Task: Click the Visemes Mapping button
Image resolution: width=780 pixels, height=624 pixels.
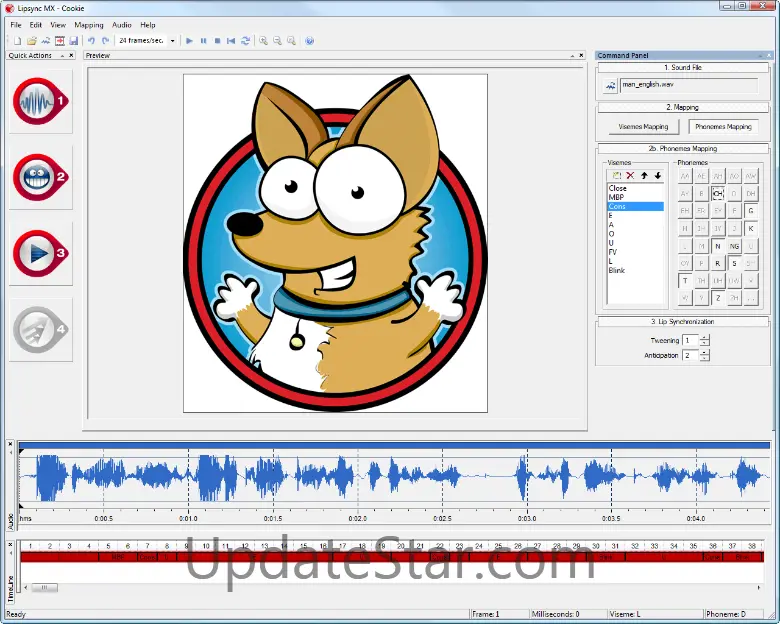Action: (x=643, y=127)
